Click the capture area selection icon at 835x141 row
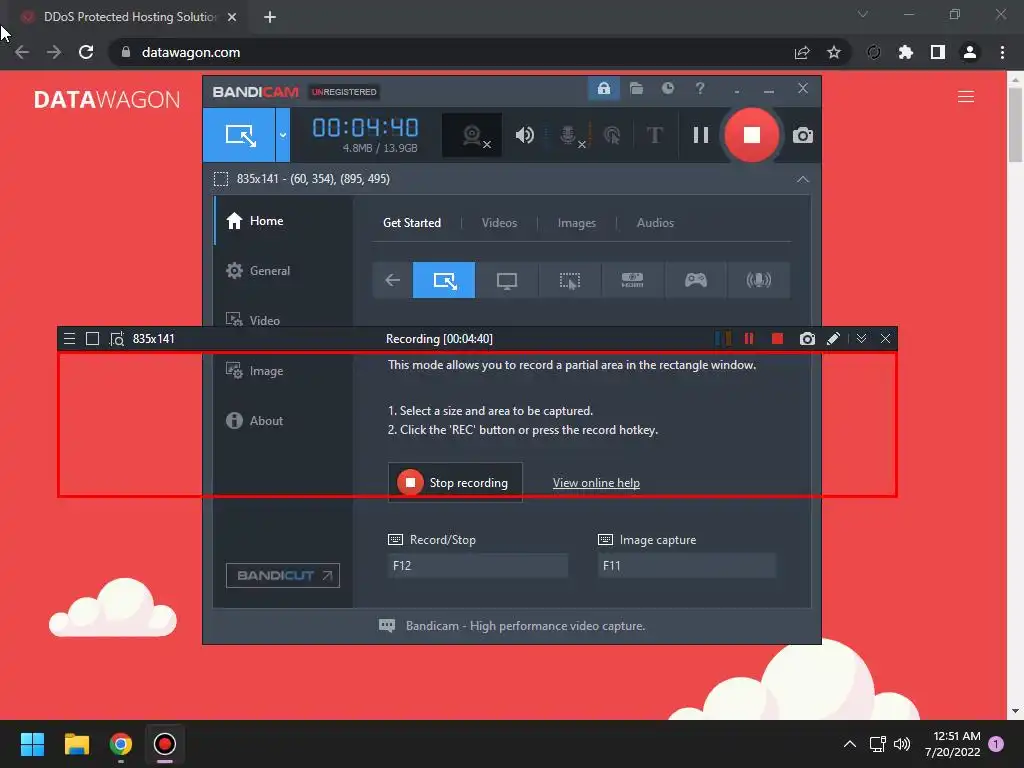Screen dimensions: 1024x768 221,179
